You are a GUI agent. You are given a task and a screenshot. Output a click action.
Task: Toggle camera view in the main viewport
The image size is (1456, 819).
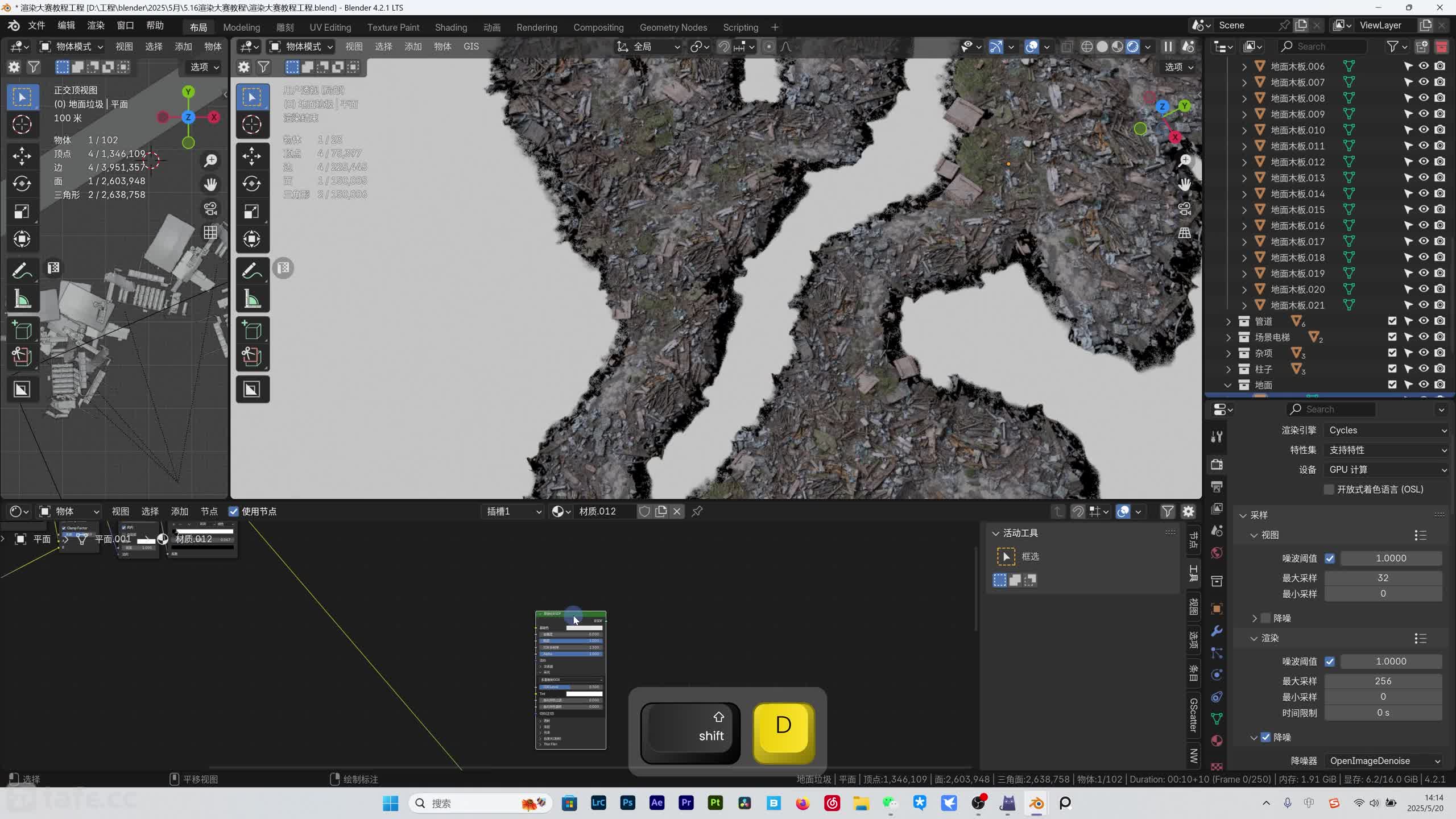pyautogui.click(x=1185, y=209)
